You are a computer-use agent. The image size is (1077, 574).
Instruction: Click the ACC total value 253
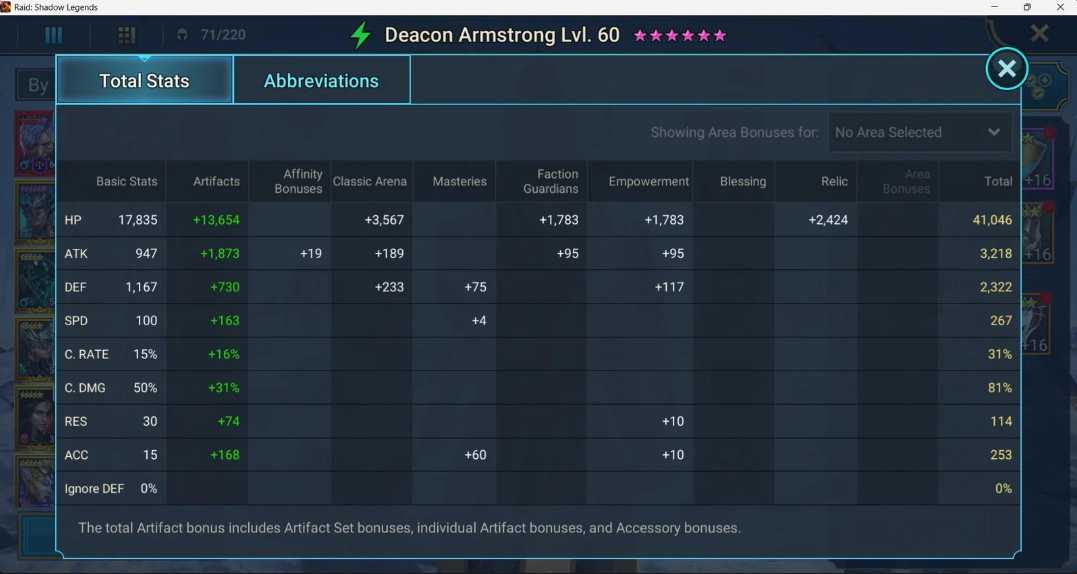(1001, 455)
